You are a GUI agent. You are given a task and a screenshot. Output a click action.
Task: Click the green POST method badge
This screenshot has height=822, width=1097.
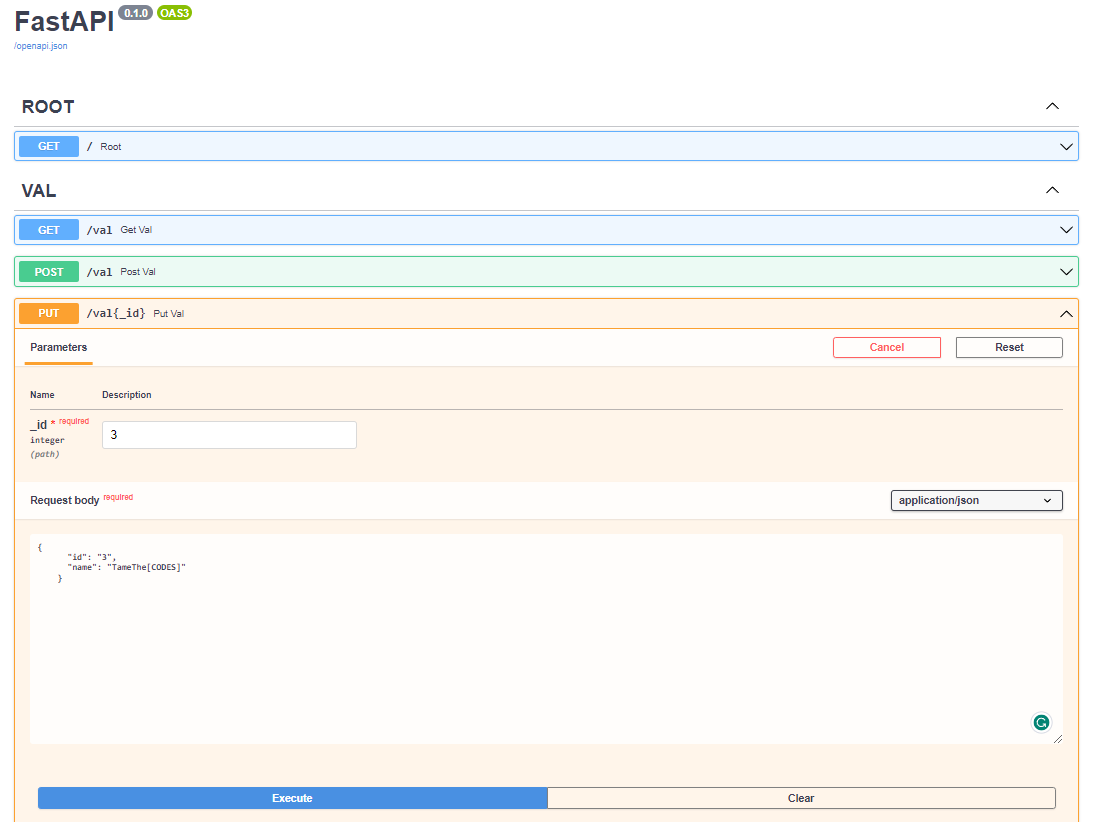click(x=49, y=272)
